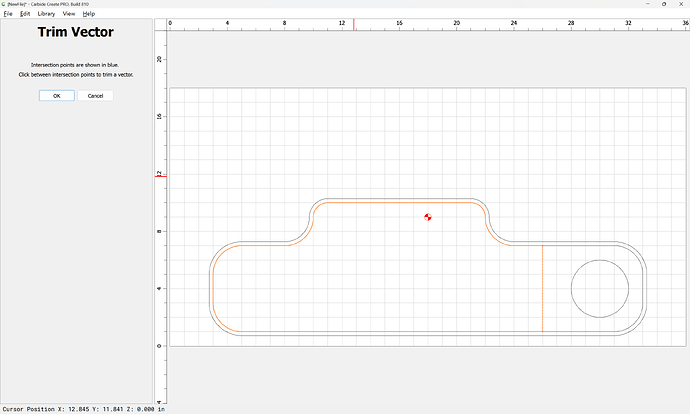Screen dimensions: 690x414
Task: Open the Help menu
Action: tap(88, 14)
